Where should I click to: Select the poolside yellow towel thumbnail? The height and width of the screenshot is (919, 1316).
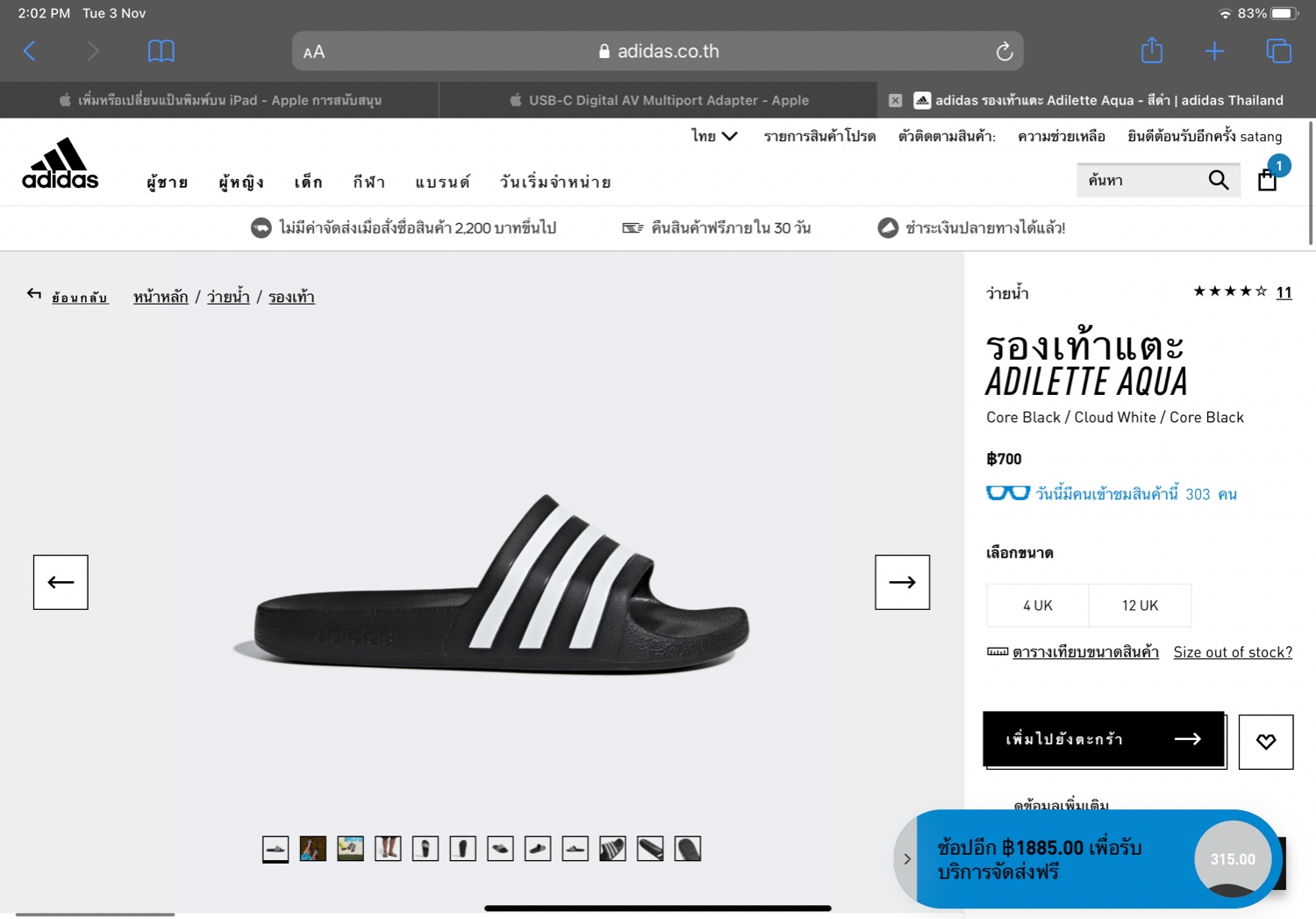(x=350, y=849)
